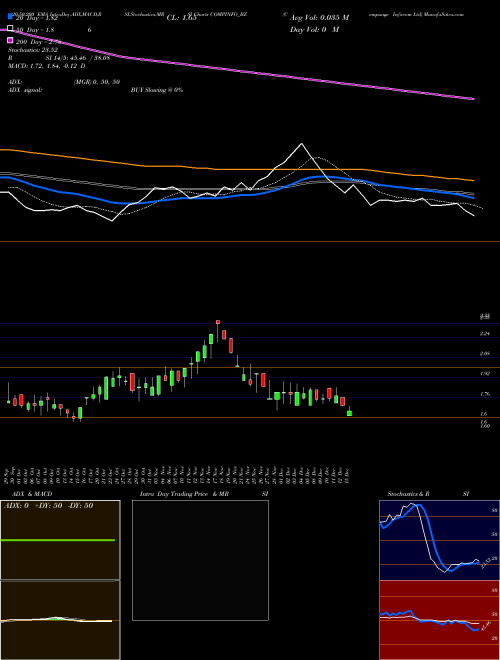This screenshot has width=500, height=660.
Task: Open the blue Stochastics mini chart
Action: [x=439, y=540]
